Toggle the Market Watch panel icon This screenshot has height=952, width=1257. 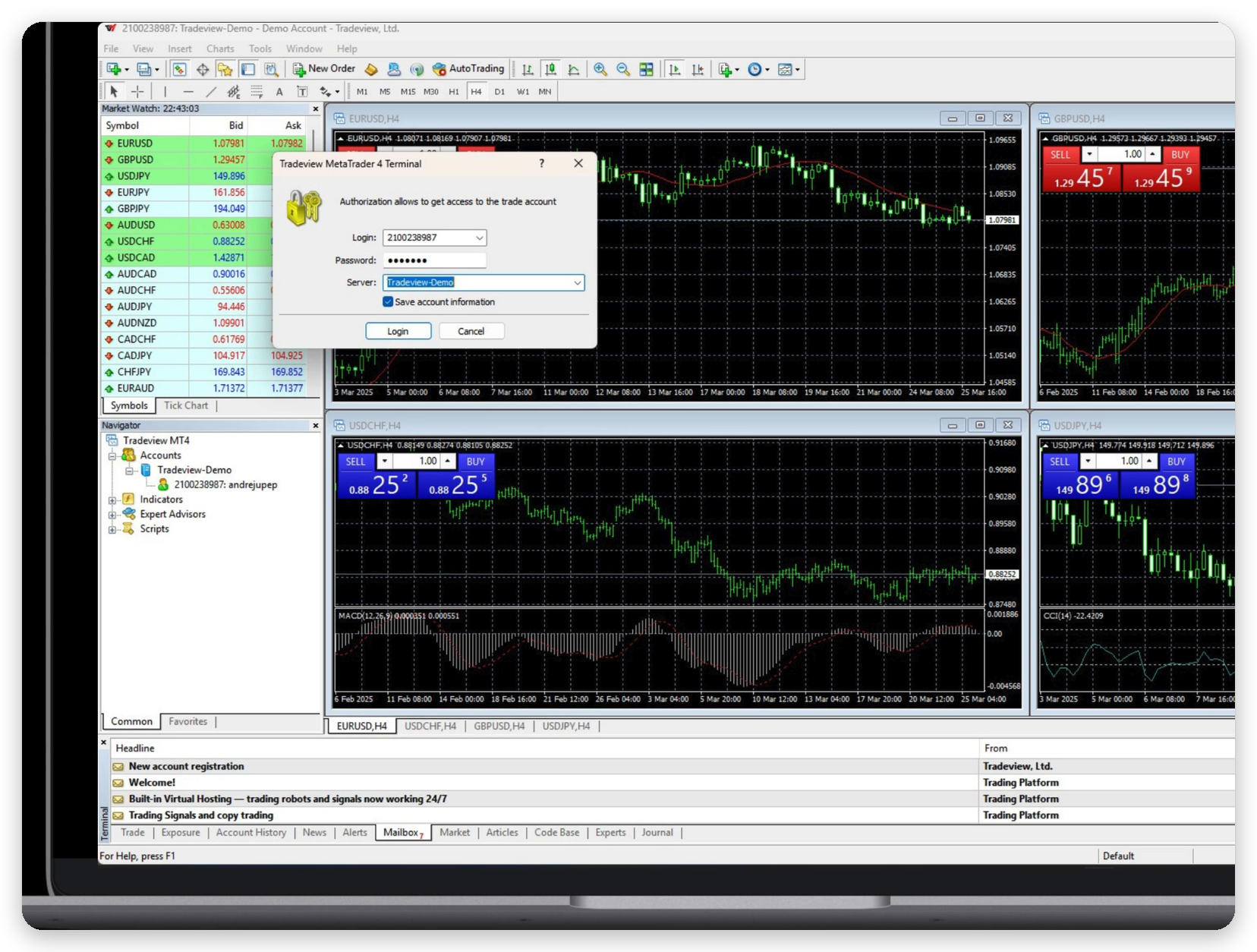click(179, 69)
